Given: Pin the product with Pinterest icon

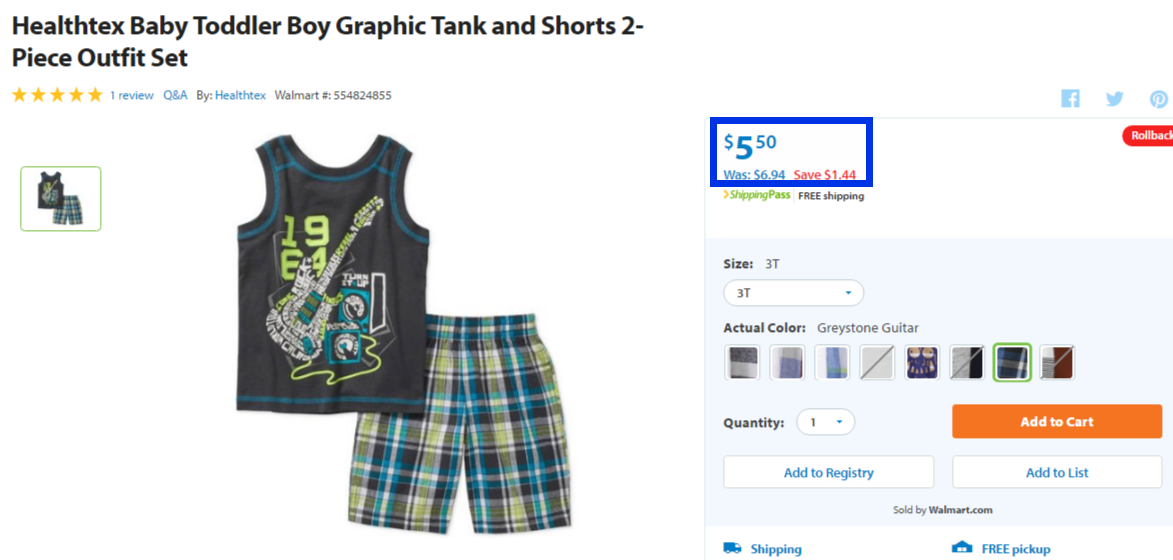Looking at the screenshot, I should coord(1159,99).
